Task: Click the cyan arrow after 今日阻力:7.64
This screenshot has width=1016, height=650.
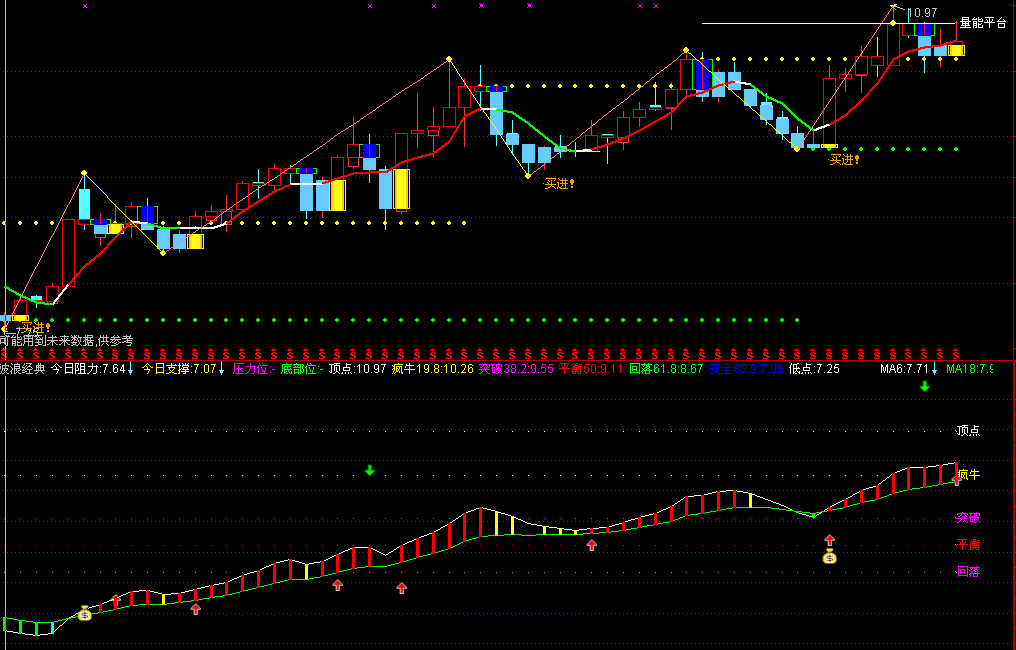Action: 130,369
